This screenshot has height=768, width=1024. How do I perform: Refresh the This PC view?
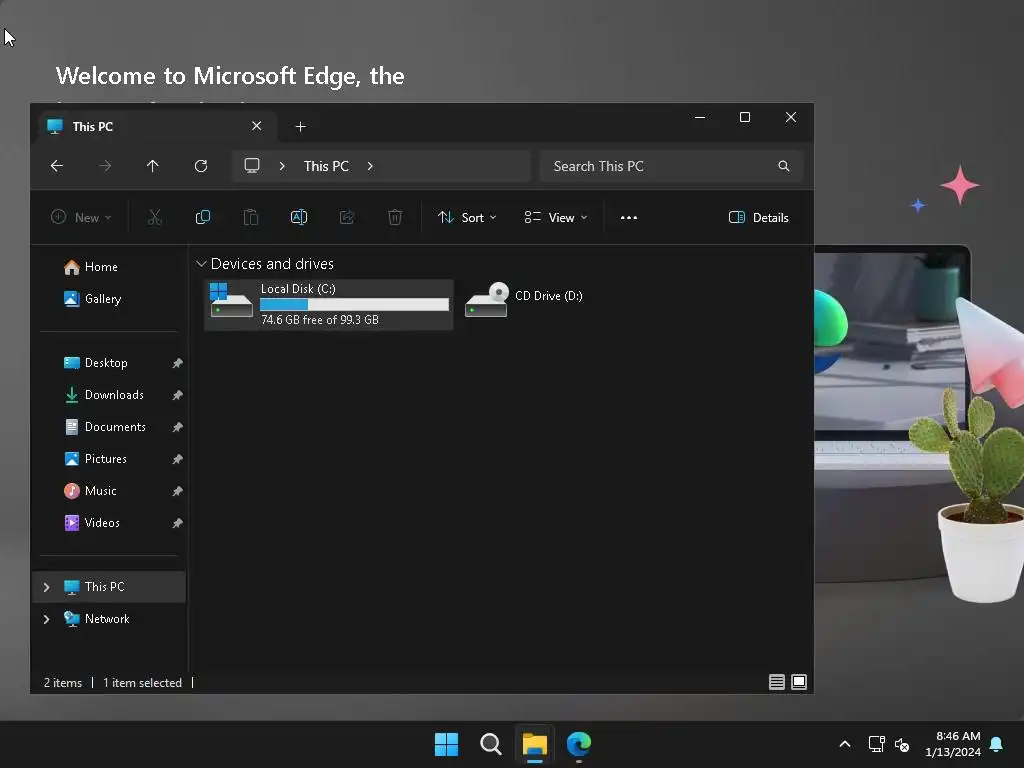[200, 166]
